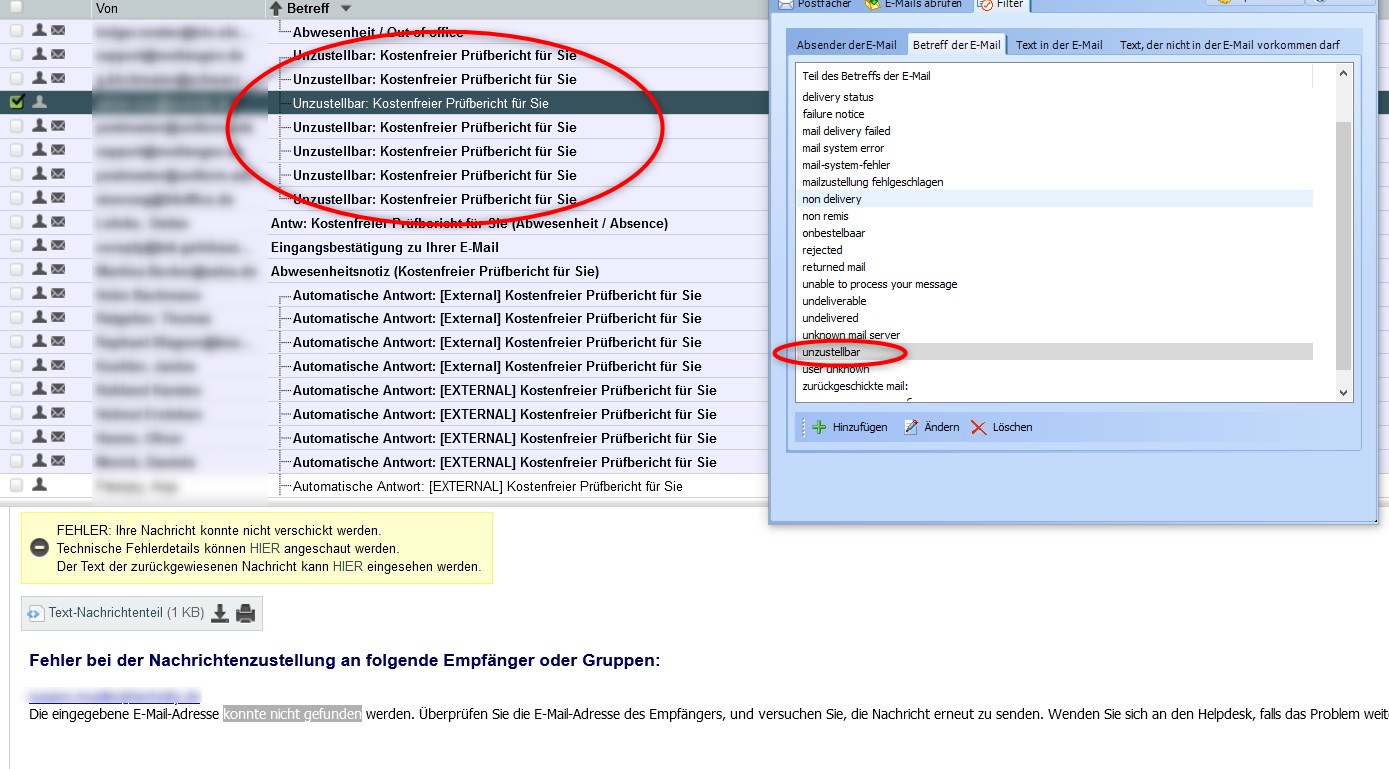
Task: Click the envelope icon in the Abwesenheitsnotiz row
Action: [58, 270]
